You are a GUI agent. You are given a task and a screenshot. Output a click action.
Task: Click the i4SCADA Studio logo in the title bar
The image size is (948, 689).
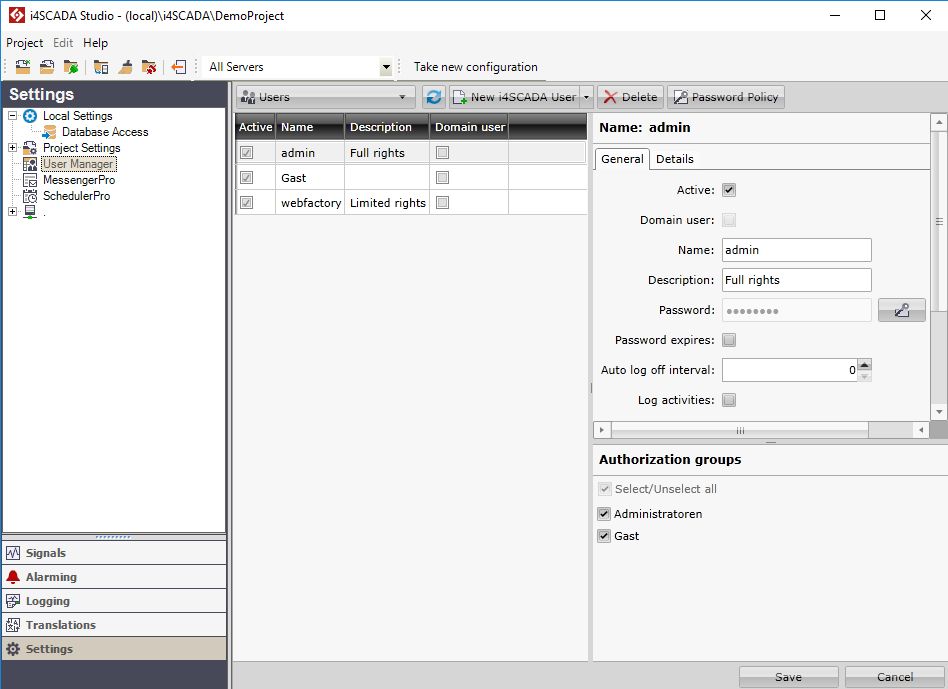[17, 15]
